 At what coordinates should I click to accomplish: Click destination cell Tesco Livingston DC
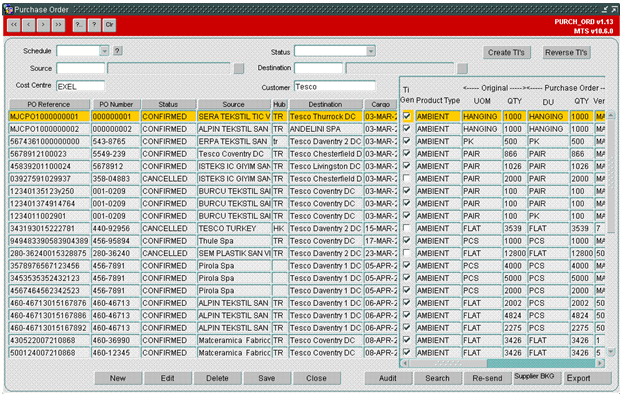pos(326,166)
